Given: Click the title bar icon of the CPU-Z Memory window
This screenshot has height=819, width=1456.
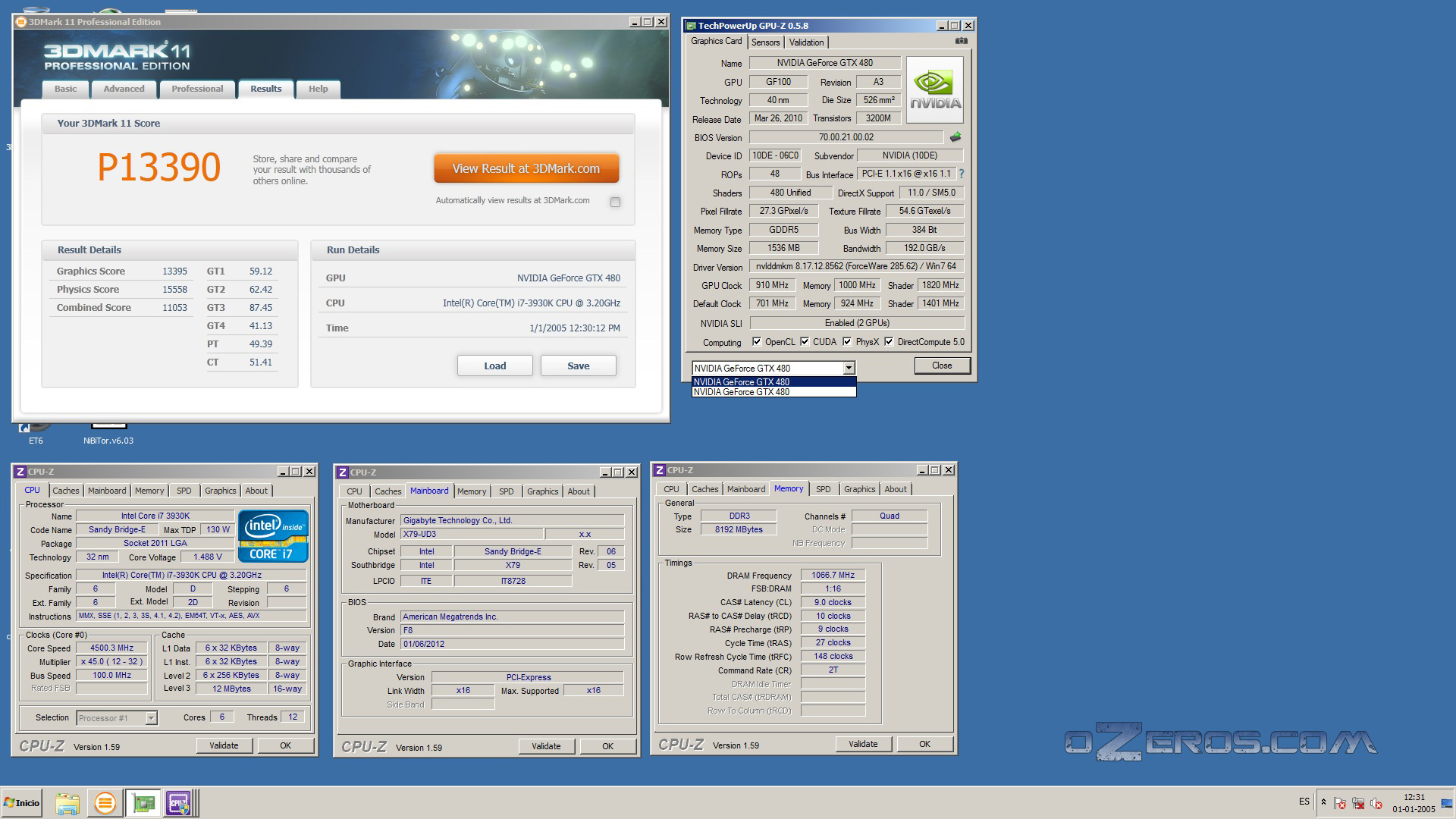Looking at the screenshot, I should coord(660,470).
